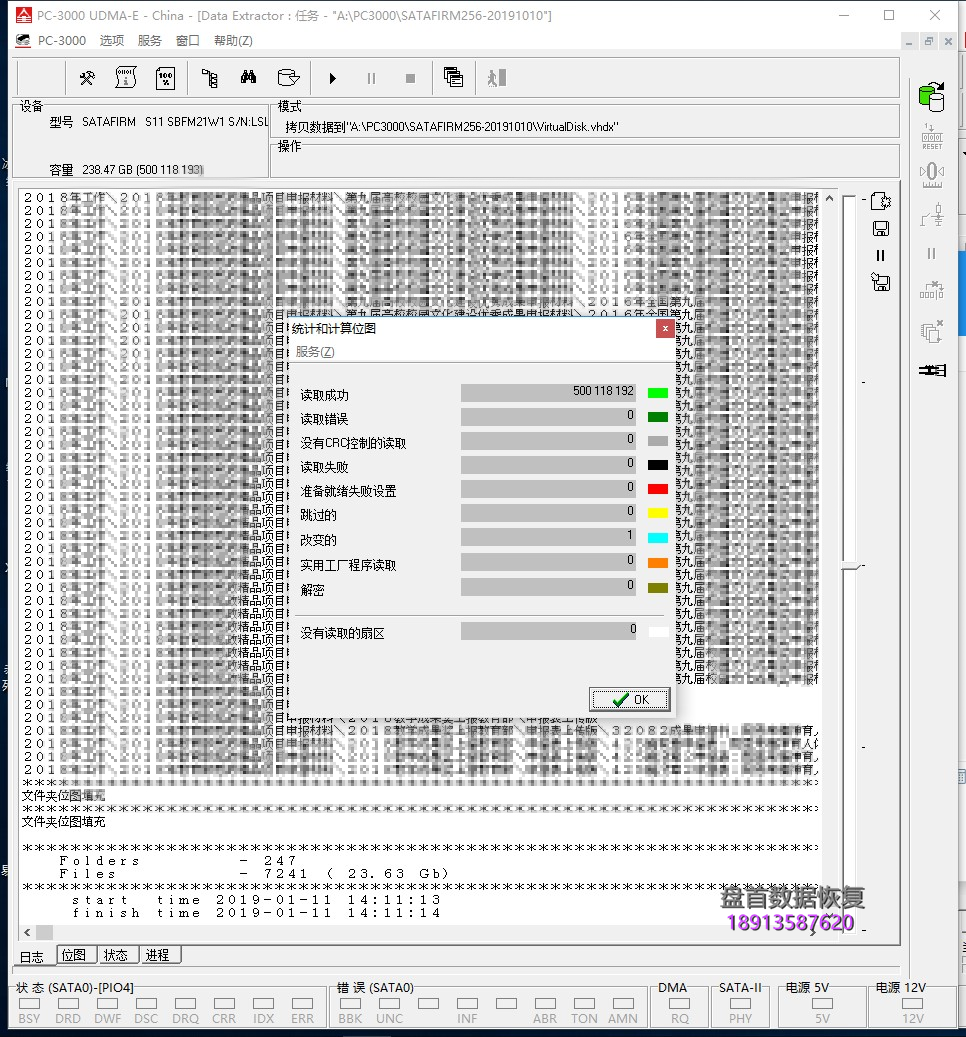The image size is (966, 1037).
Task: Switch to the 进程 tab at bottom
Action: (x=158, y=955)
